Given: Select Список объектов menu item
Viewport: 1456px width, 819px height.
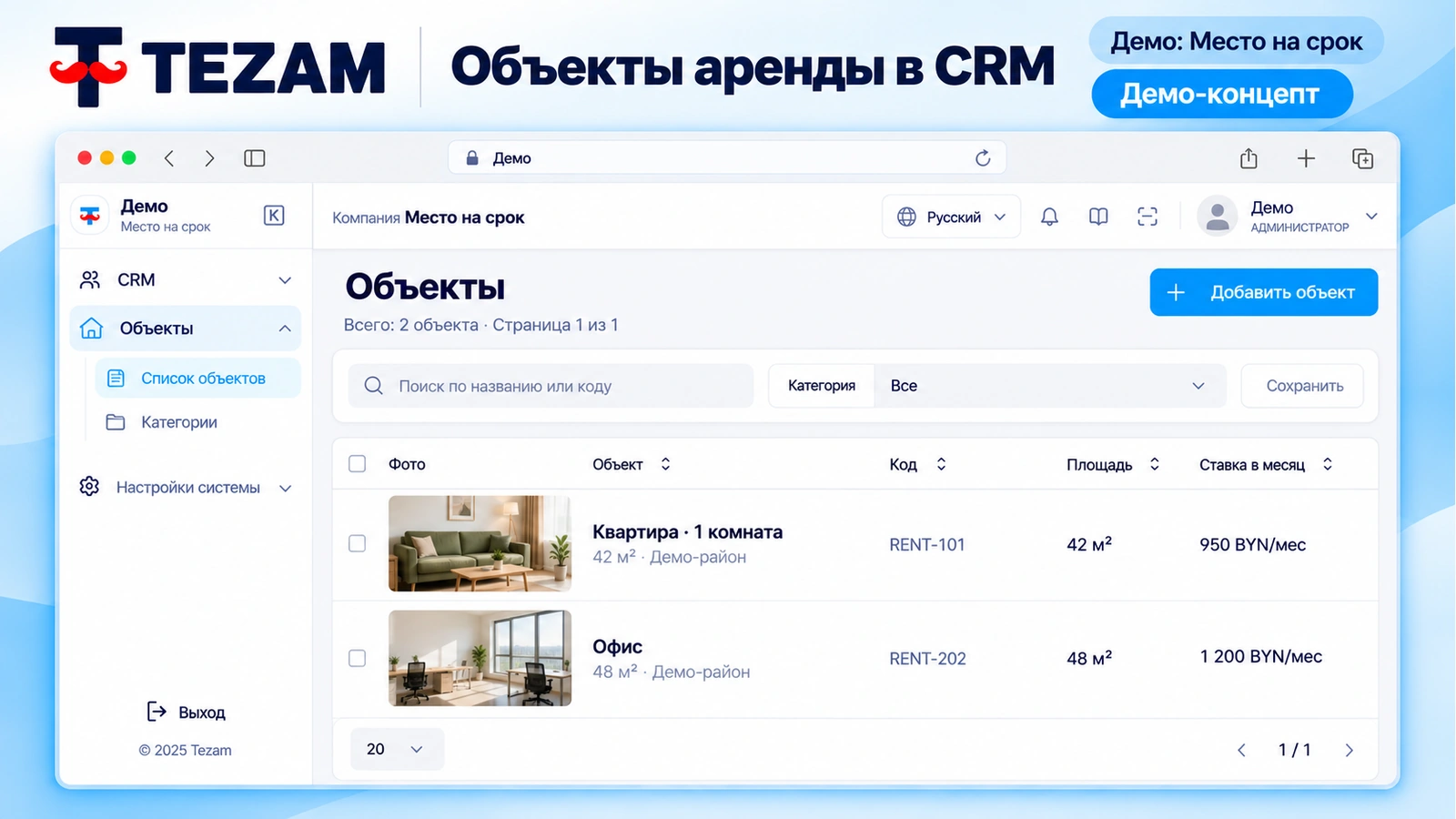Looking at the screenshot, I should tap(198, 378).
